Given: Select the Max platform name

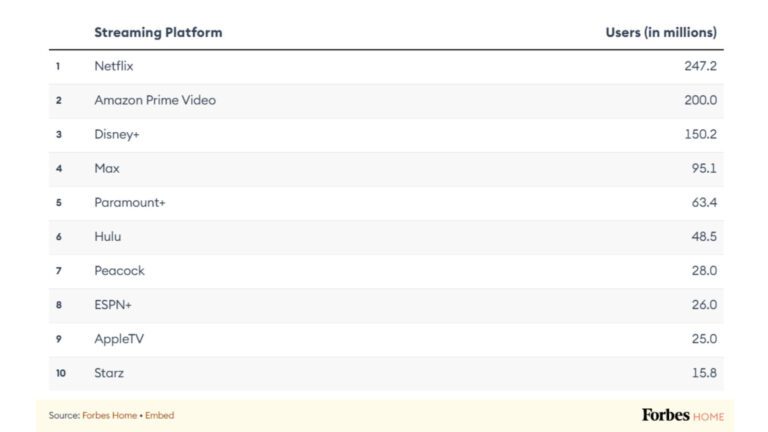Looking at the screenshot, I should pyautogui.click(x=107, y=168).
